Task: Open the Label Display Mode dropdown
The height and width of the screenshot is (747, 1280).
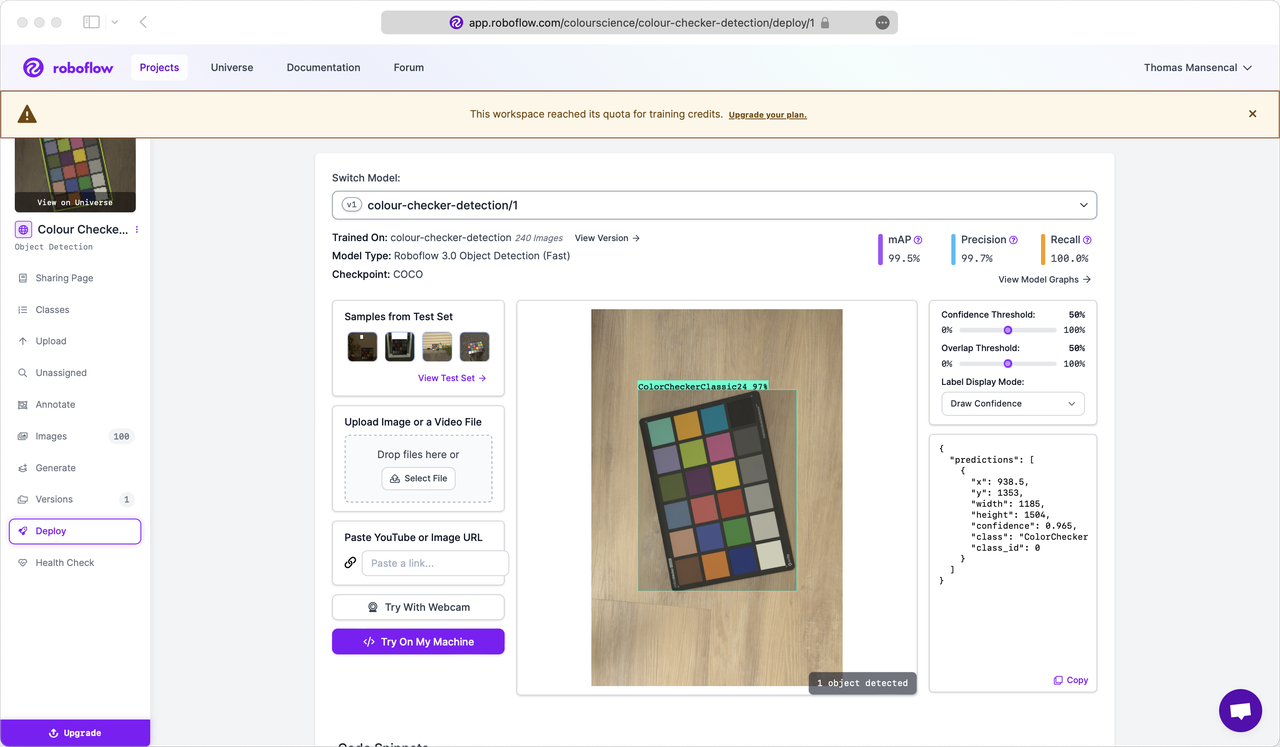Action: click(x=1012, y=404)
